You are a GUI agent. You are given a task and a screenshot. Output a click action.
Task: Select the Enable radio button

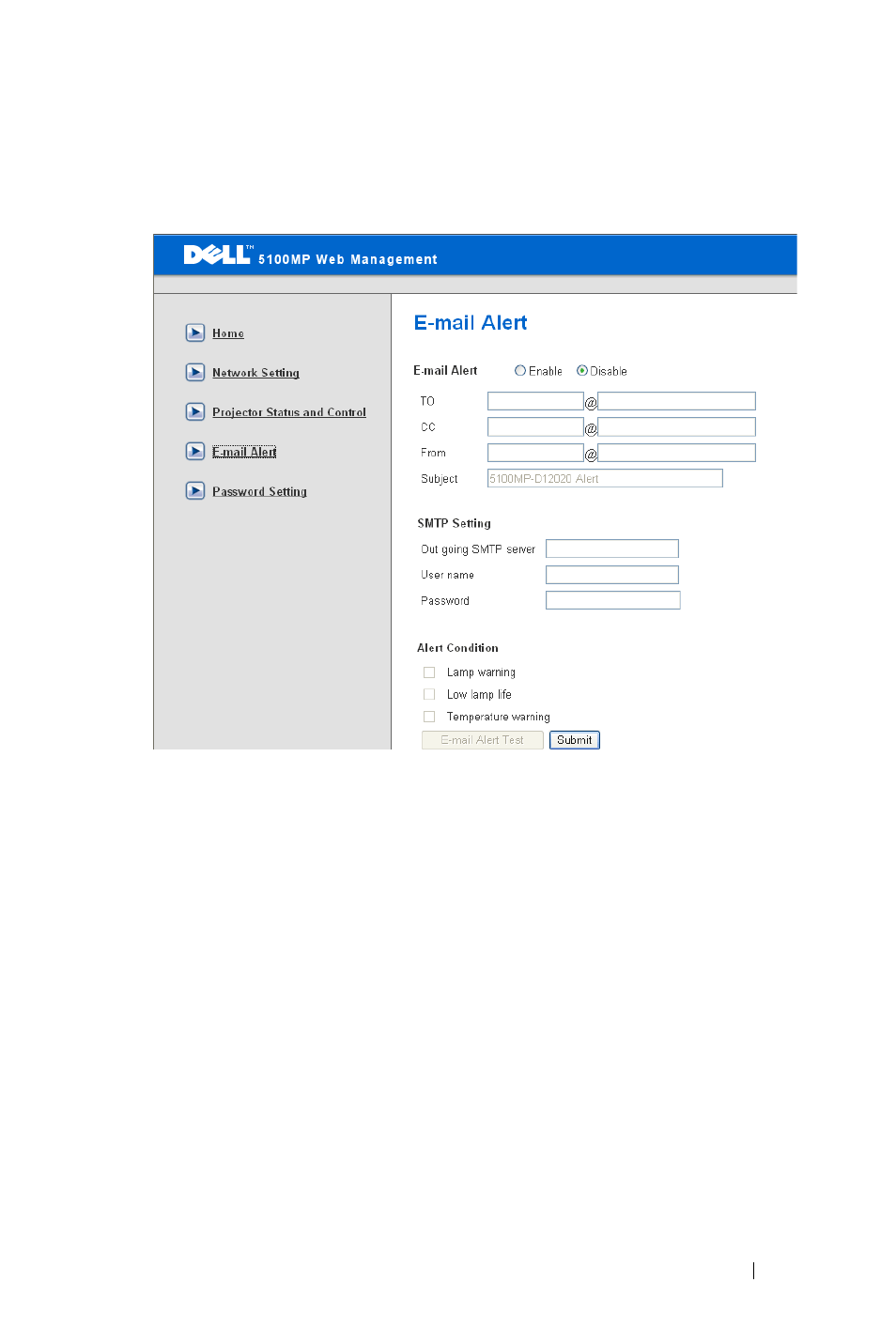pyautogui.click(x=520, y=371)
